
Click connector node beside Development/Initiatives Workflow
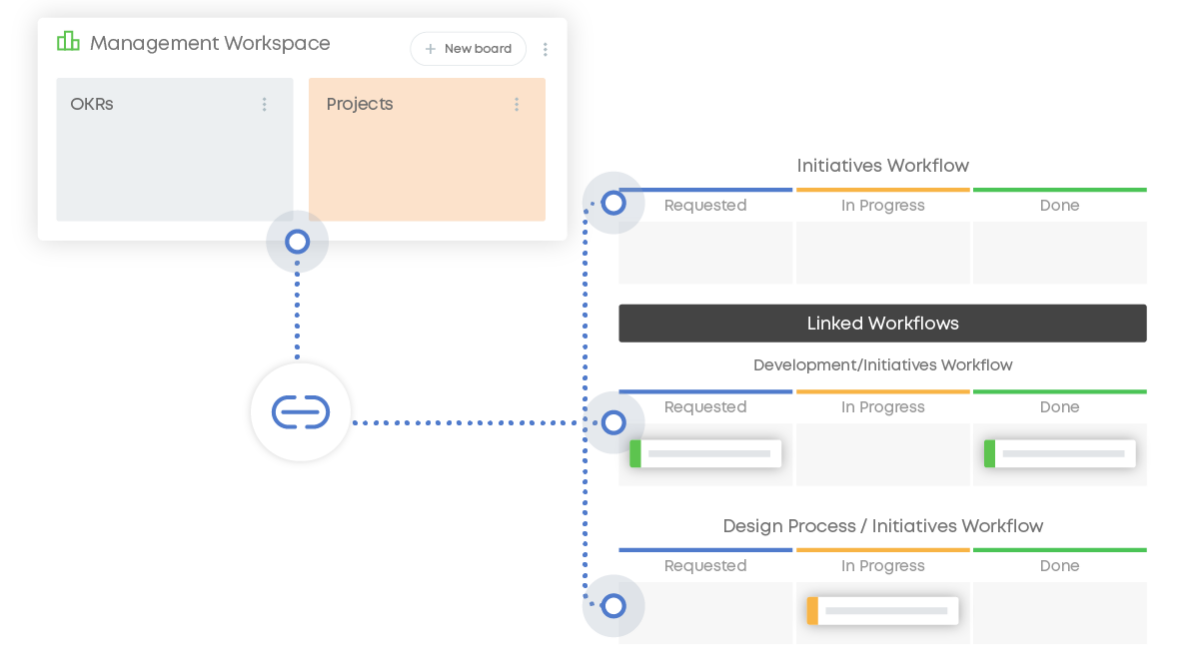(613, 422)
